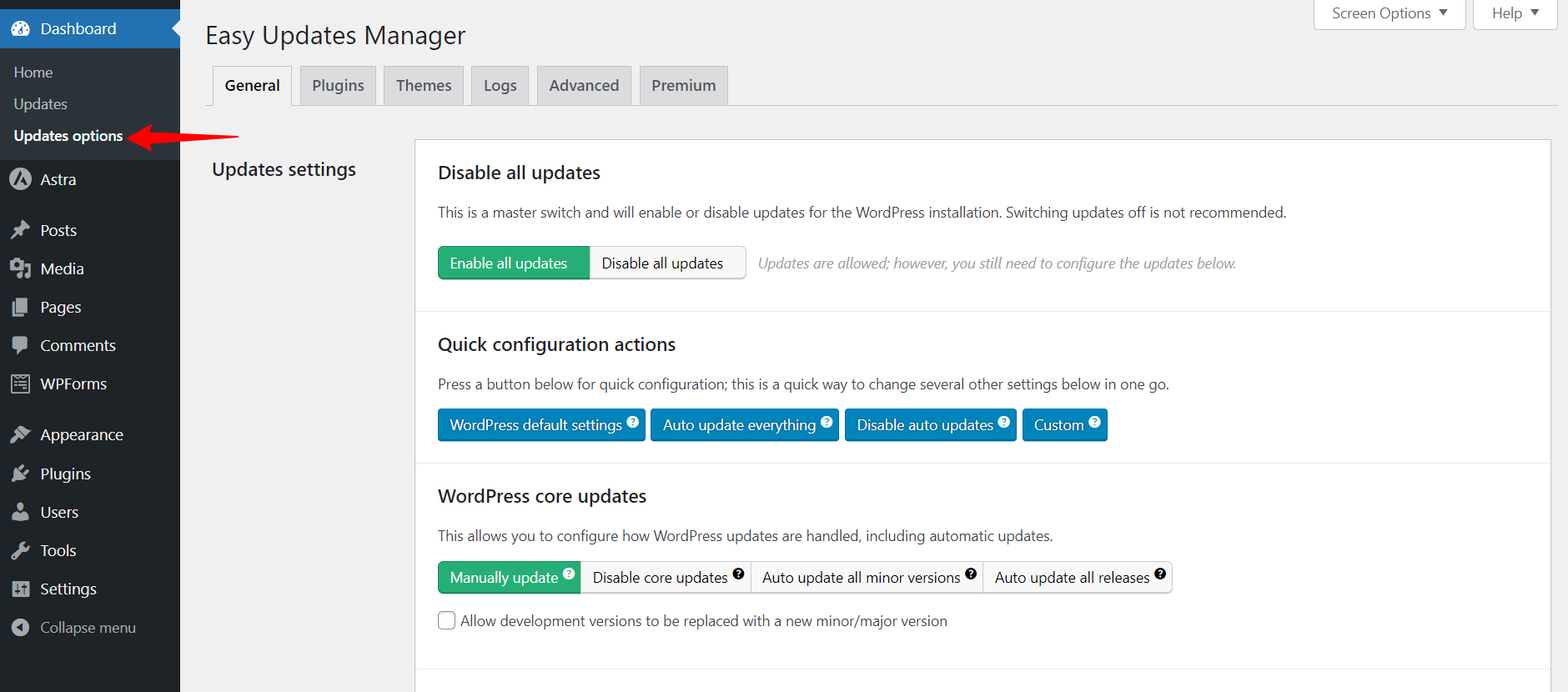The width and height of the screenshot is (1568, 692).
Task: Open Home under Dashboard menu
Action: pyautogui.click(x=33, y=73)
